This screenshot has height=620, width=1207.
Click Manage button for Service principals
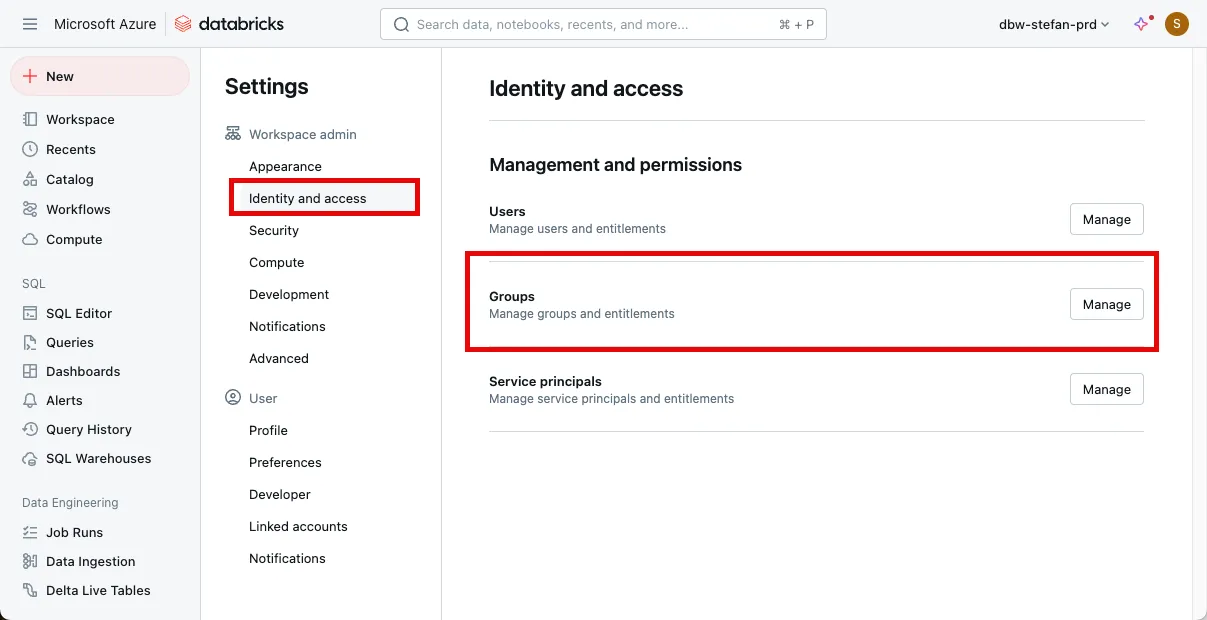coord(1106,389)
